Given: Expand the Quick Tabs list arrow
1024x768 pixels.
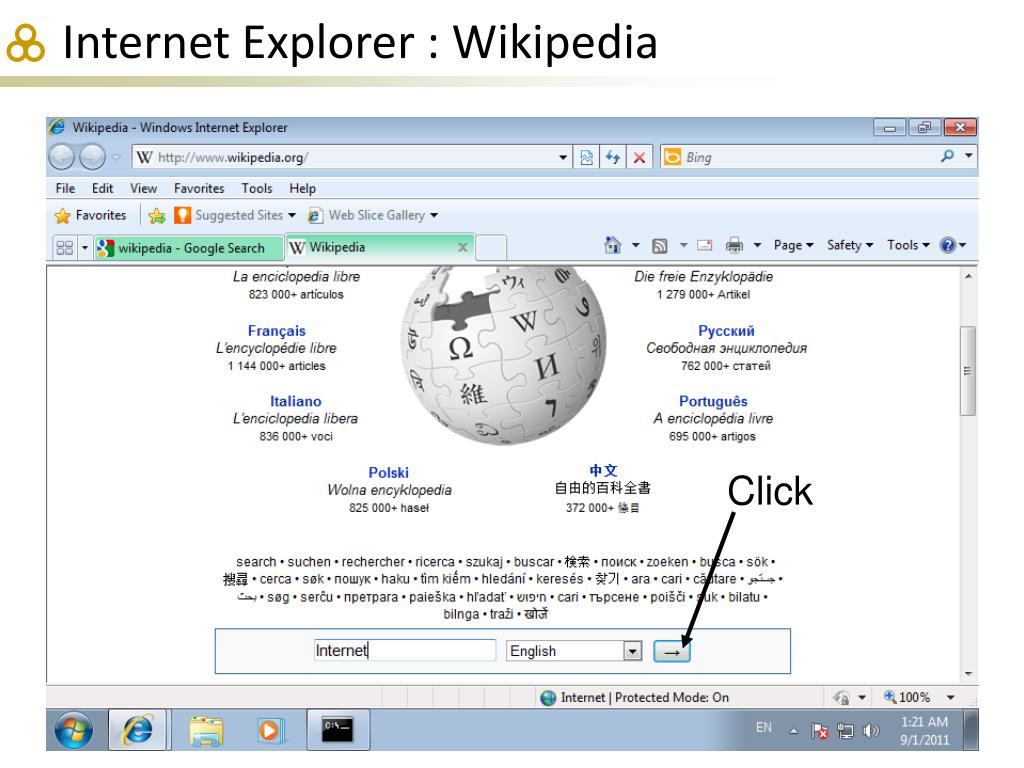Looking at the screenshot, I should (84, 248).
